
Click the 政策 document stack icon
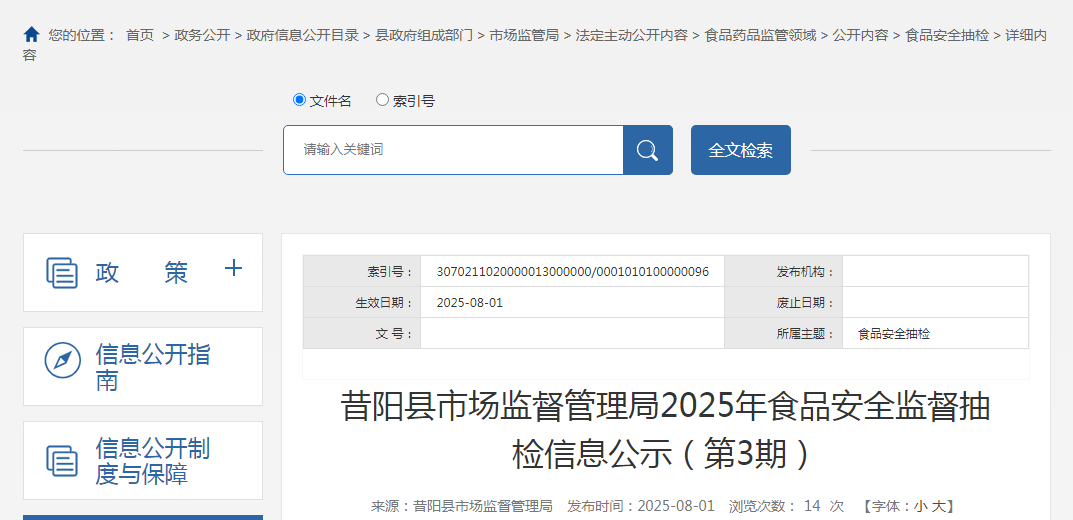click(x=62, y=272)
